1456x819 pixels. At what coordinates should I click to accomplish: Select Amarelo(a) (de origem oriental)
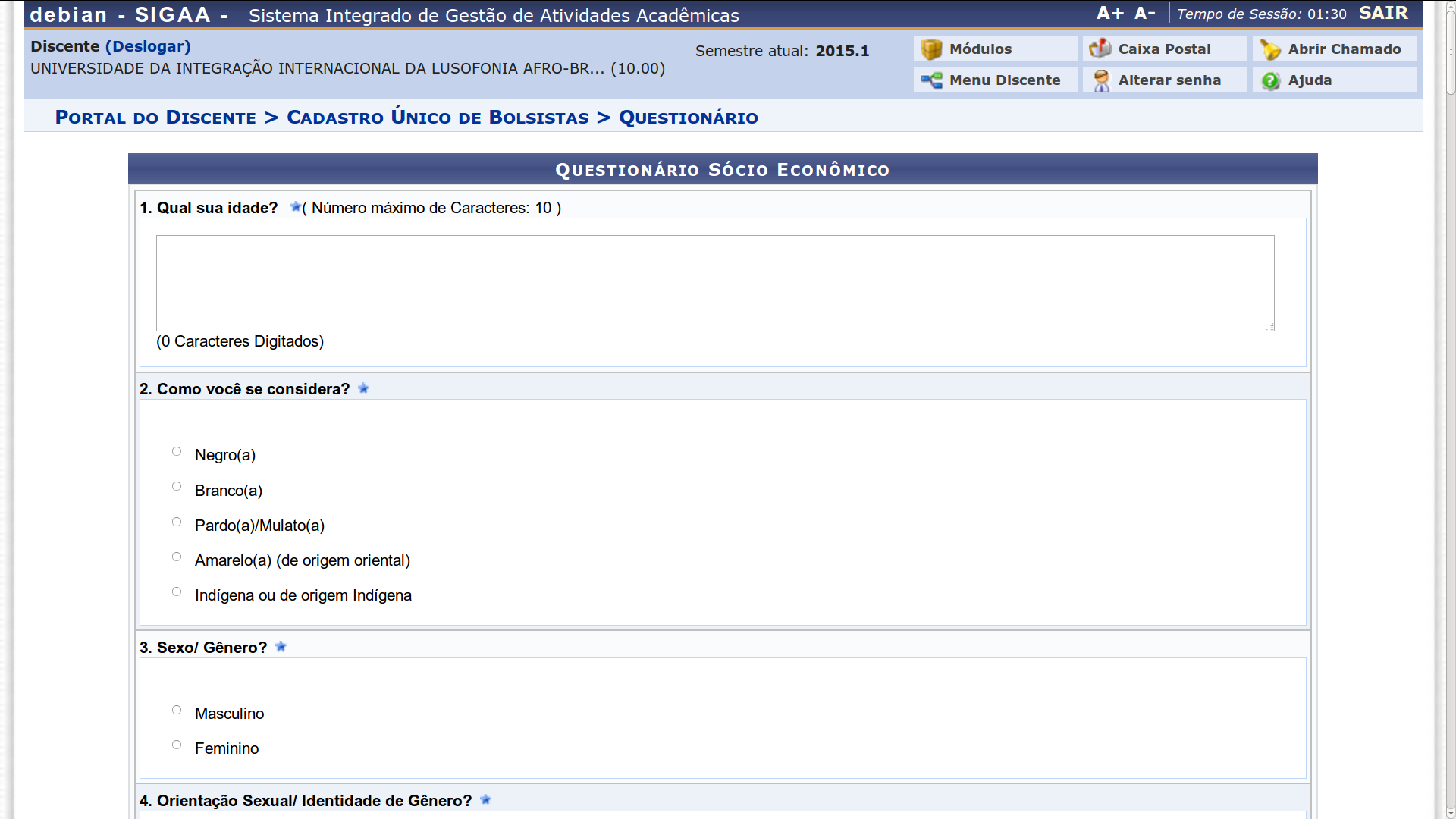177,556
